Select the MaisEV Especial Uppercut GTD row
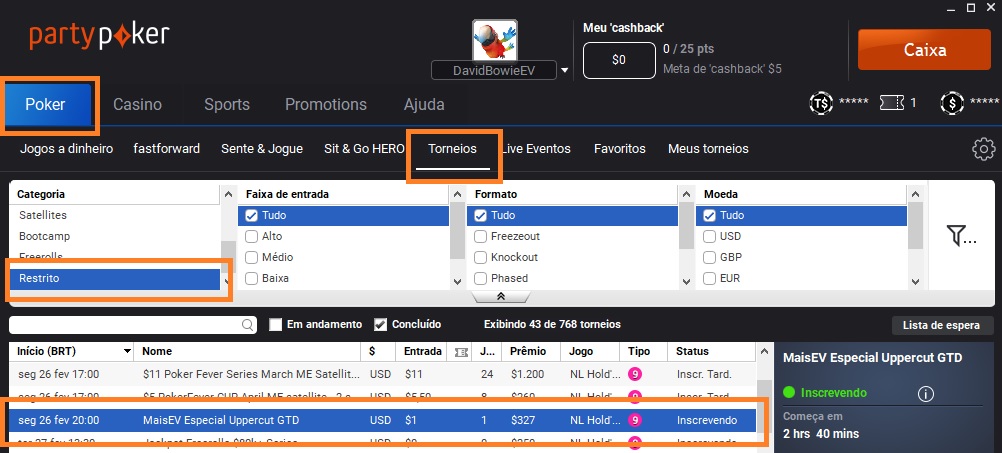1002x453 pixels. click(382, 420)
